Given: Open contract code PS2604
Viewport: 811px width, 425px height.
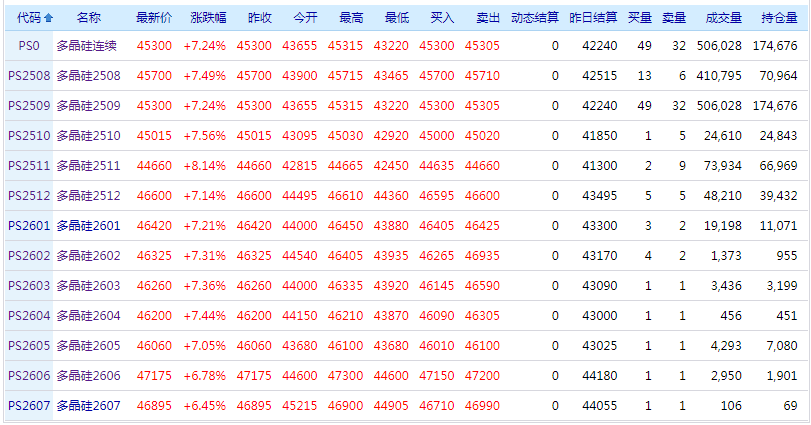Looking at the screenshot, I should pos(29,315).
